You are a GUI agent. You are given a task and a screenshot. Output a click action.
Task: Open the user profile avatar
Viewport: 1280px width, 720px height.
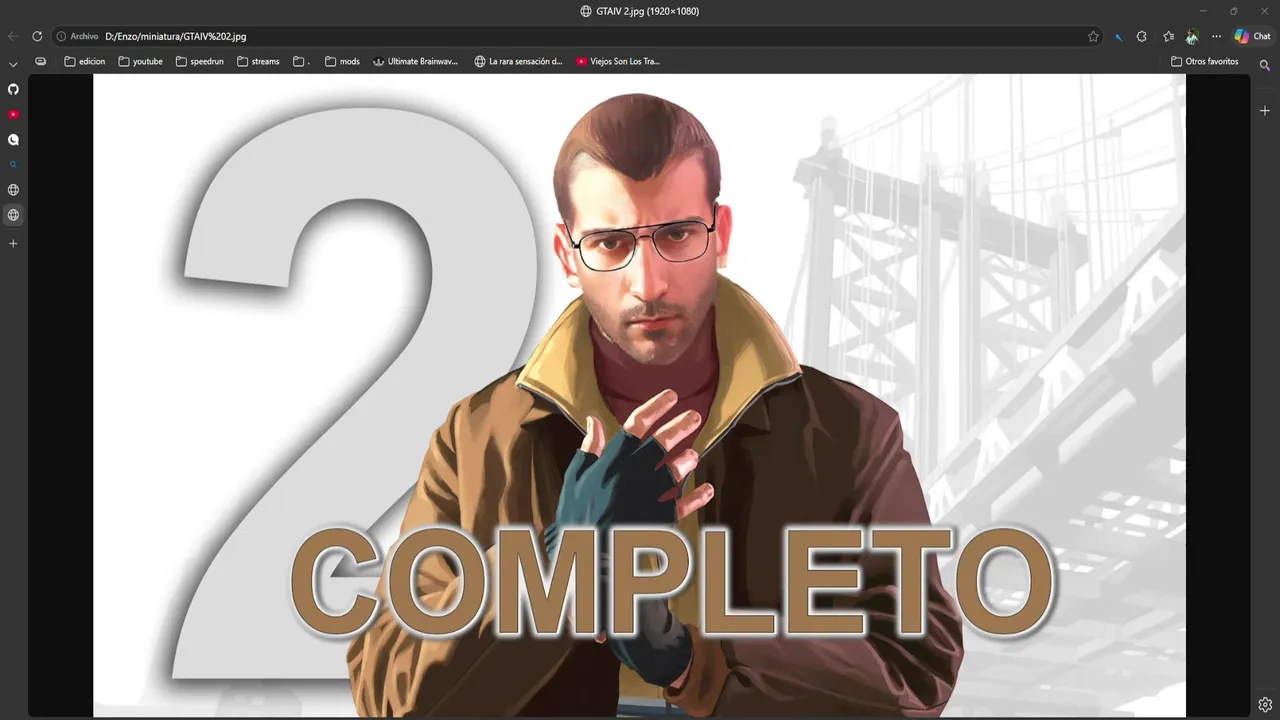1192,36
